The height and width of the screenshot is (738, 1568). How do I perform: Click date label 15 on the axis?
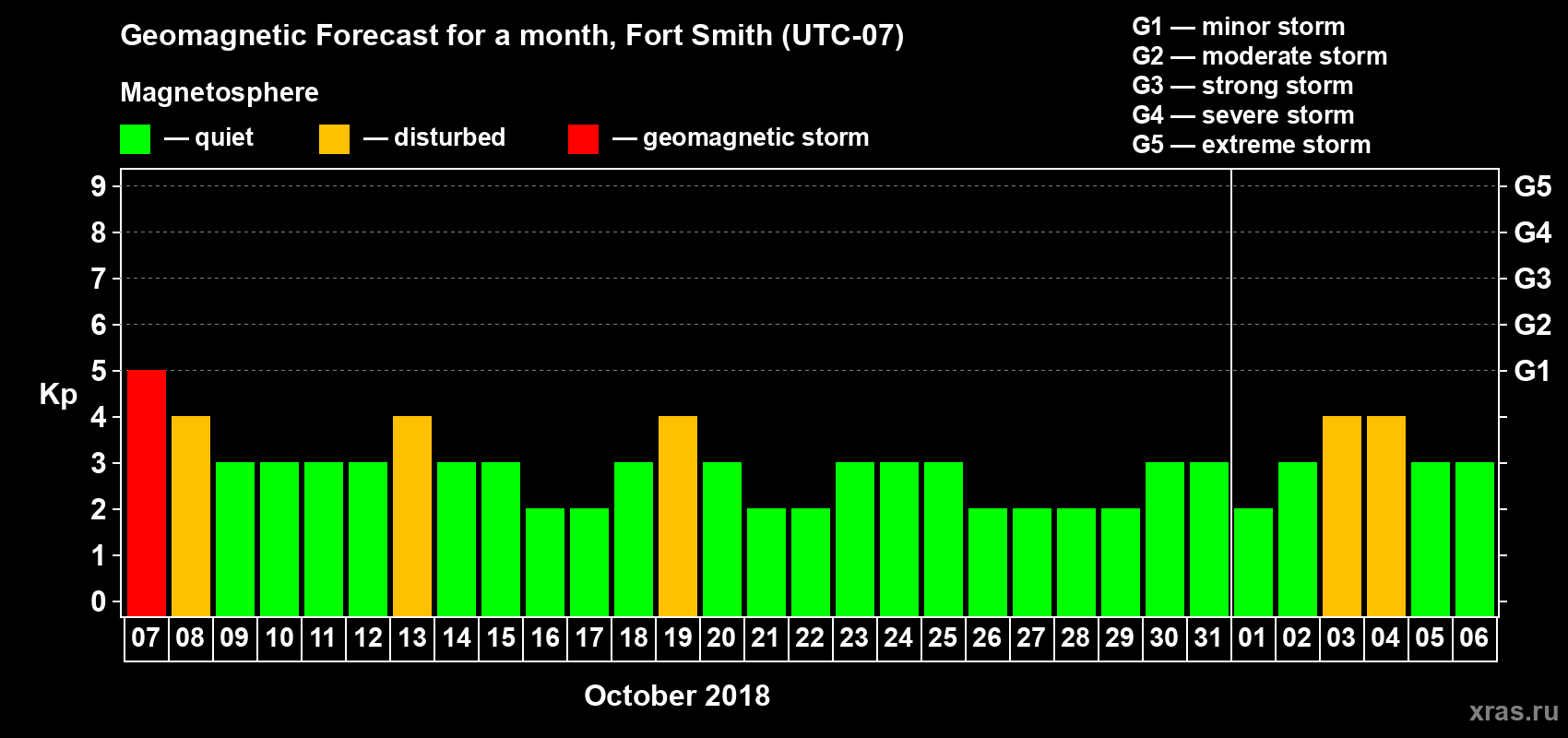(x=500, y=637)
